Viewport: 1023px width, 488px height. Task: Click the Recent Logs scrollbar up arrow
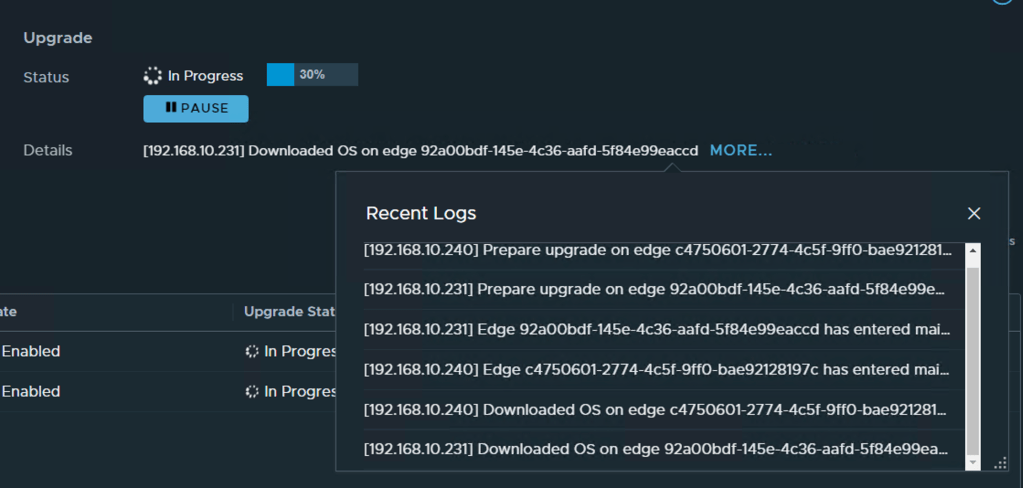pos(973,250)
